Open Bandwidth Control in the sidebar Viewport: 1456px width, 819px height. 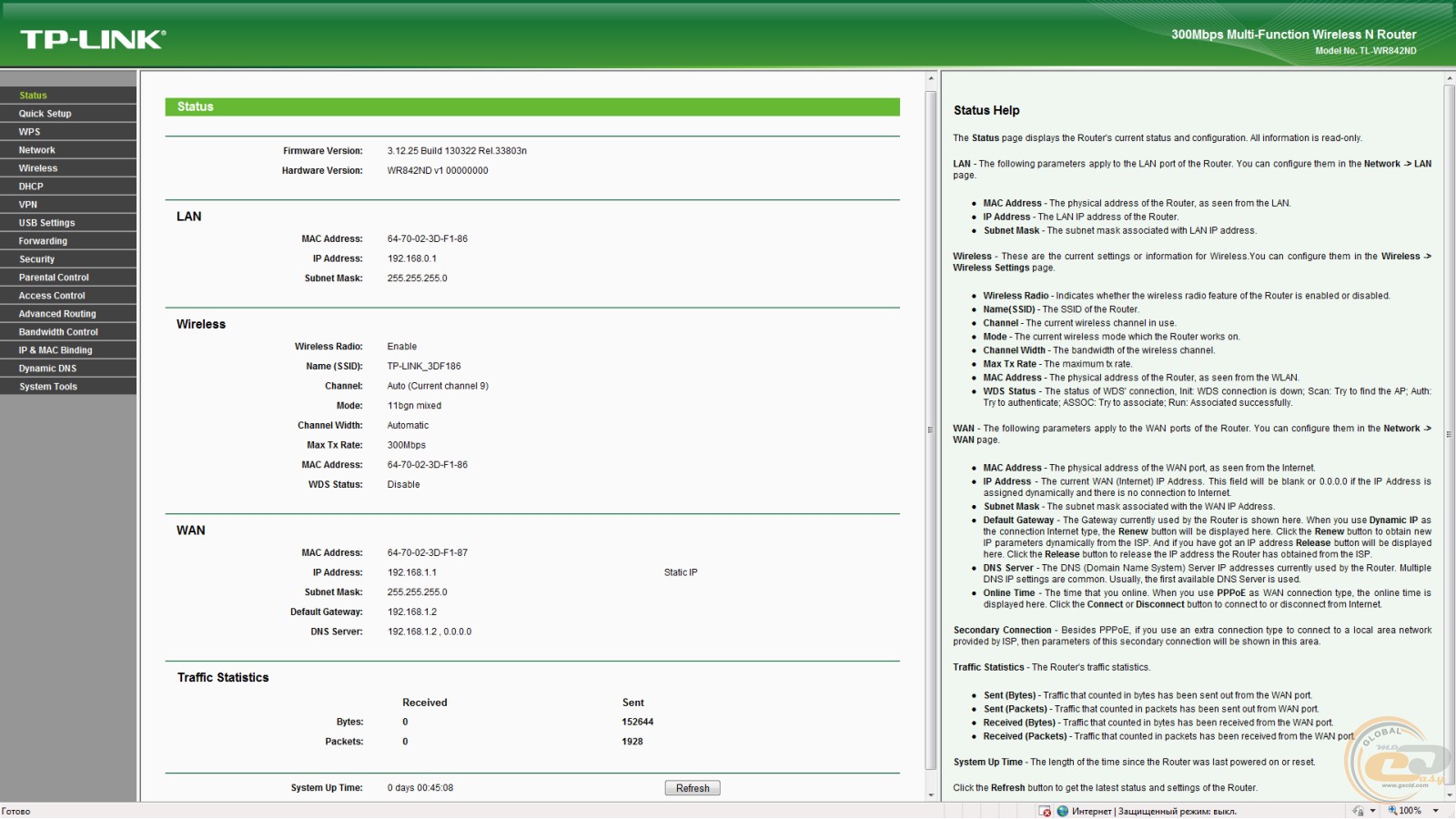coord(68,332)
